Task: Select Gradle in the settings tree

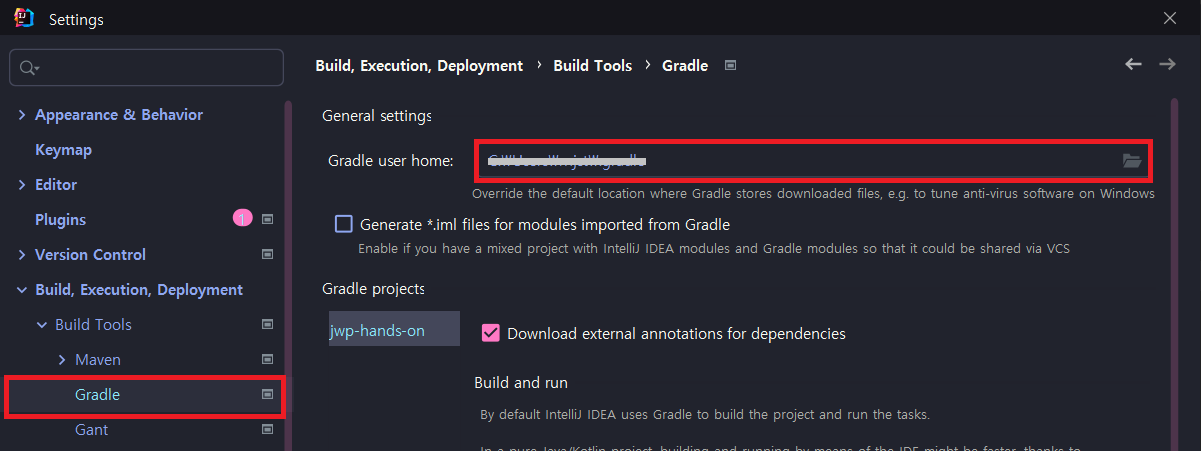Action: tap(97, 394)
